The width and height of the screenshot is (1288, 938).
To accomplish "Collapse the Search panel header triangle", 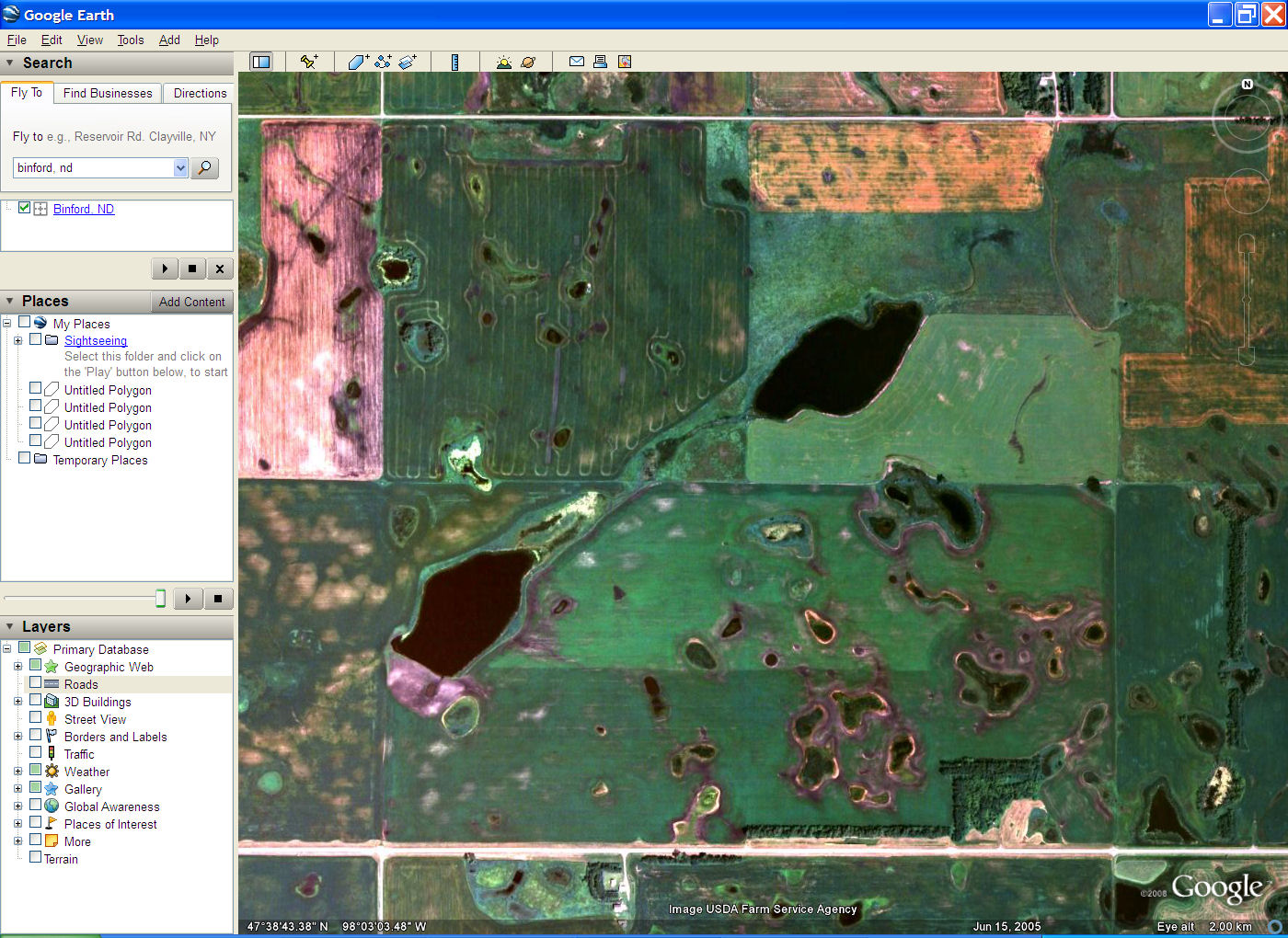I will (x=10, y=63).
